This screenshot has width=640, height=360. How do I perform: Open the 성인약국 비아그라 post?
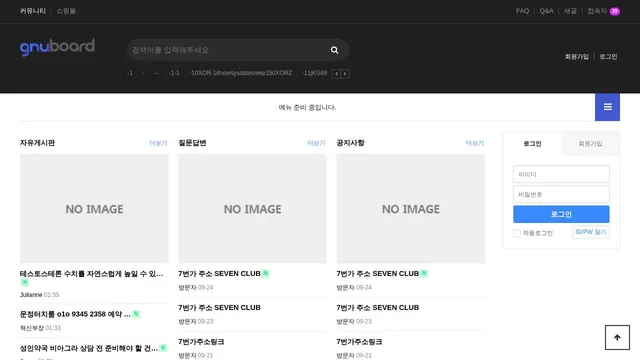[x=89, y=348]
